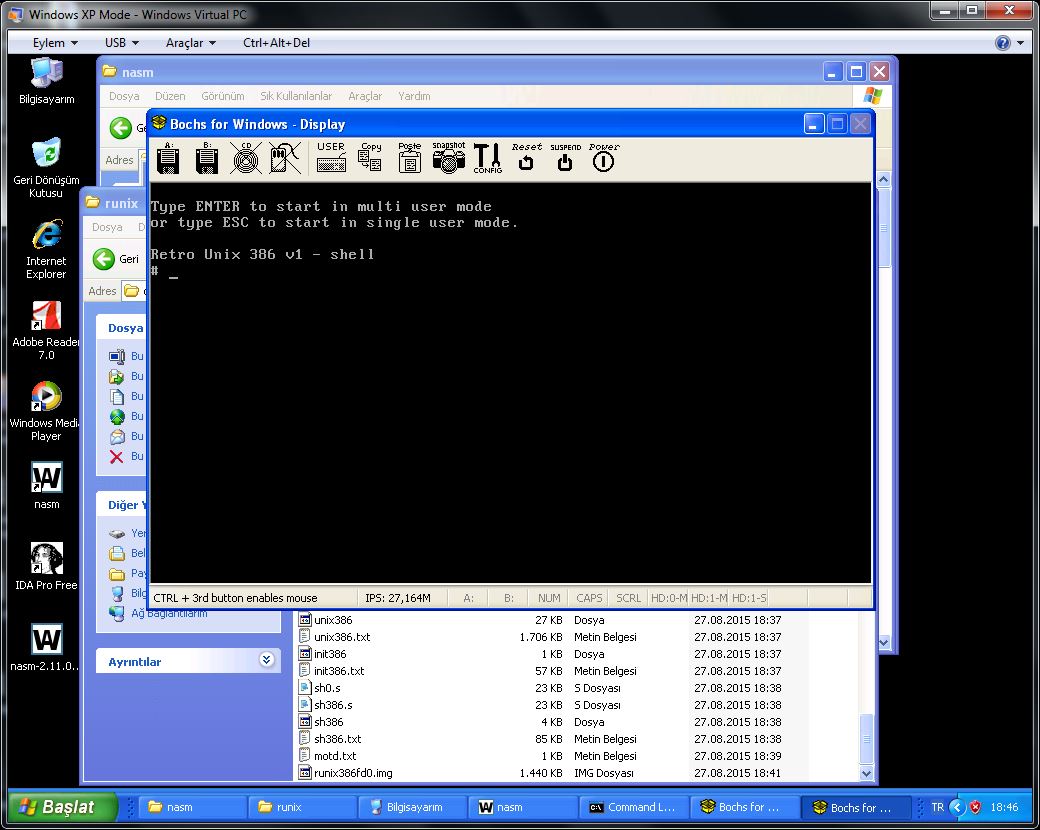Click the help question mark icon
The width and height of the screenshot is (1040, 830).
[x=1003, y=43]
